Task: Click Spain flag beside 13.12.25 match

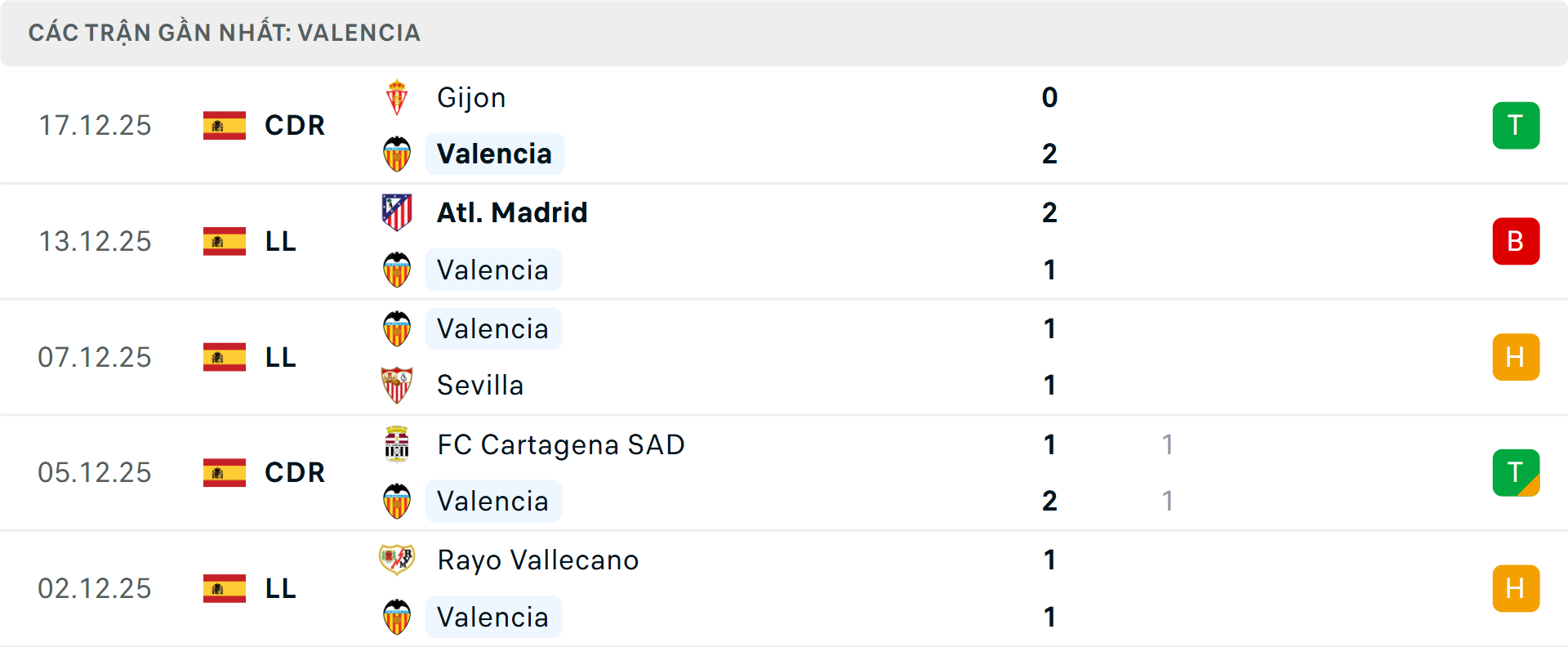Action: pos(225,241)
